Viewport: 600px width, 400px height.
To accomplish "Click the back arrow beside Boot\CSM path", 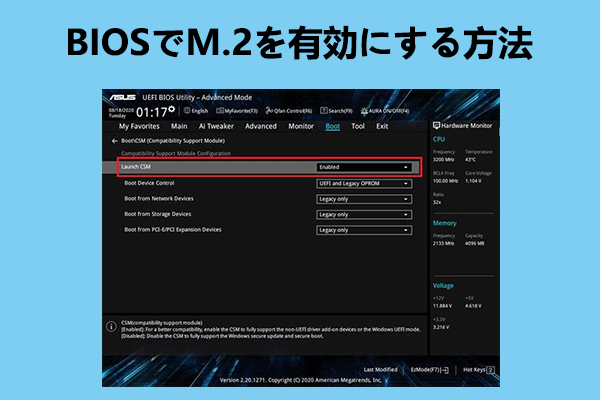I will (x=114, y=141).
